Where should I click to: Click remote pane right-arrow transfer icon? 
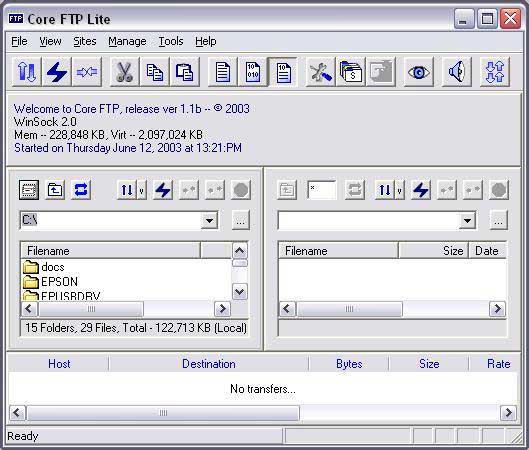[473, 190]
